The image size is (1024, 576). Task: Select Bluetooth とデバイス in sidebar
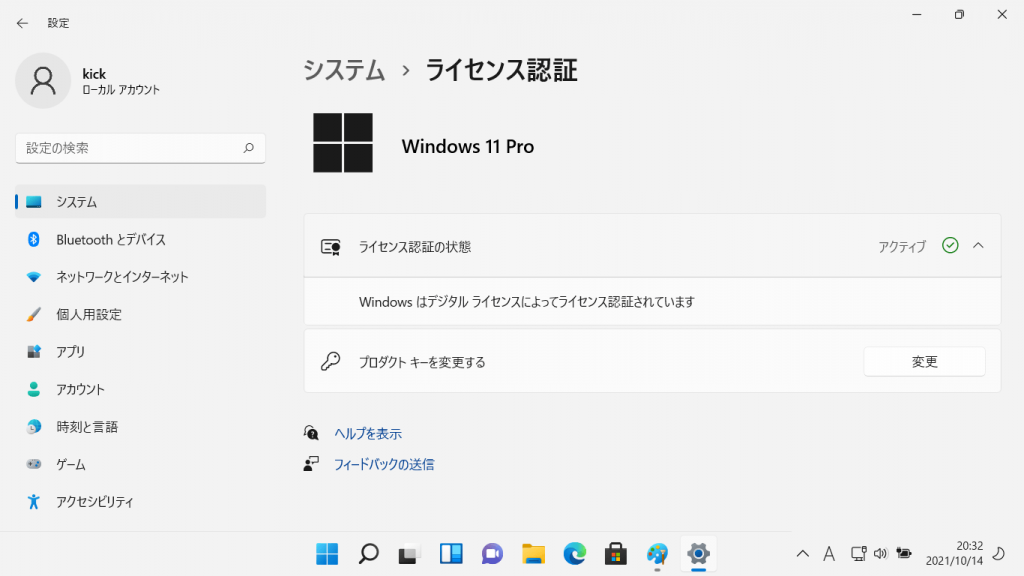click(x=111, y=240)
